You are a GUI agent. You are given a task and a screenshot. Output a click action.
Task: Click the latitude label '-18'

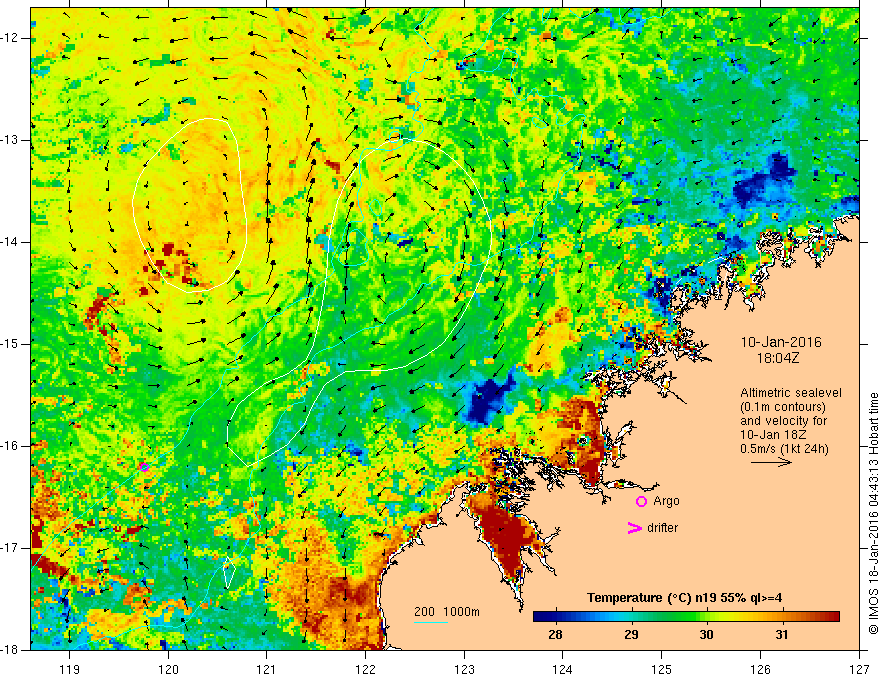click(x=11, y=650)
